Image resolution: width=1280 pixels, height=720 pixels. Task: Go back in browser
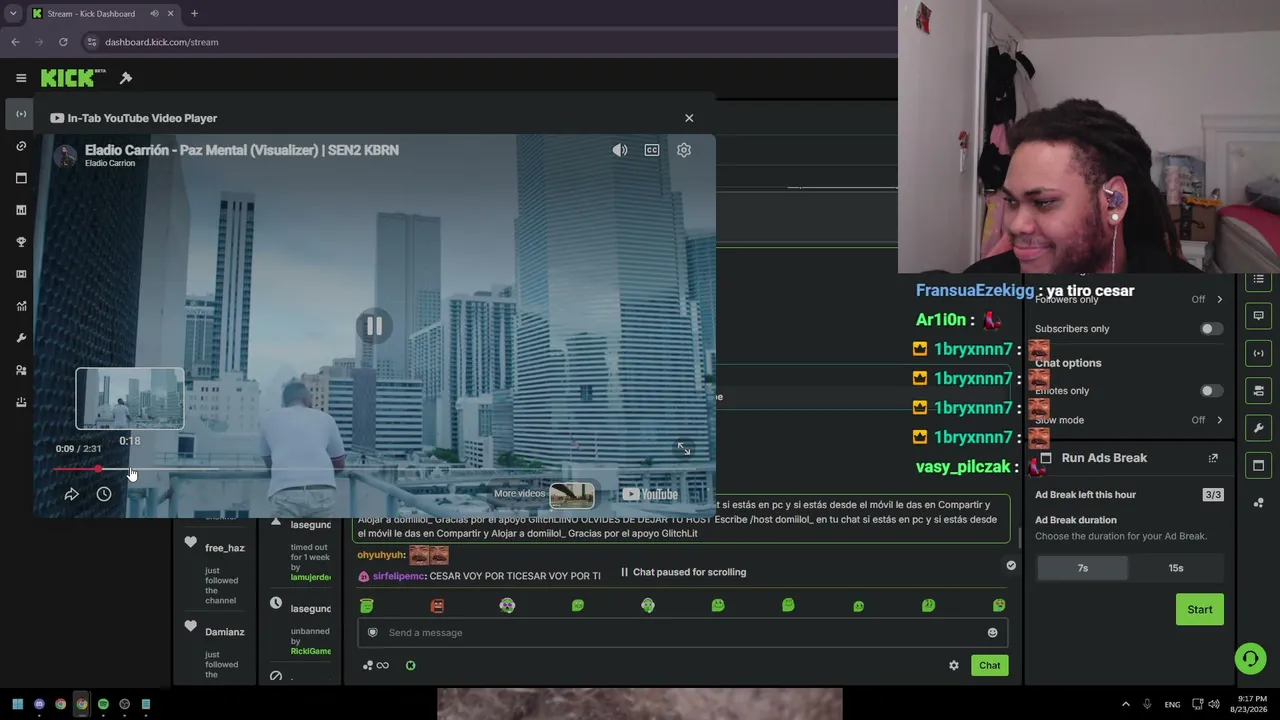tap(15, 42)
